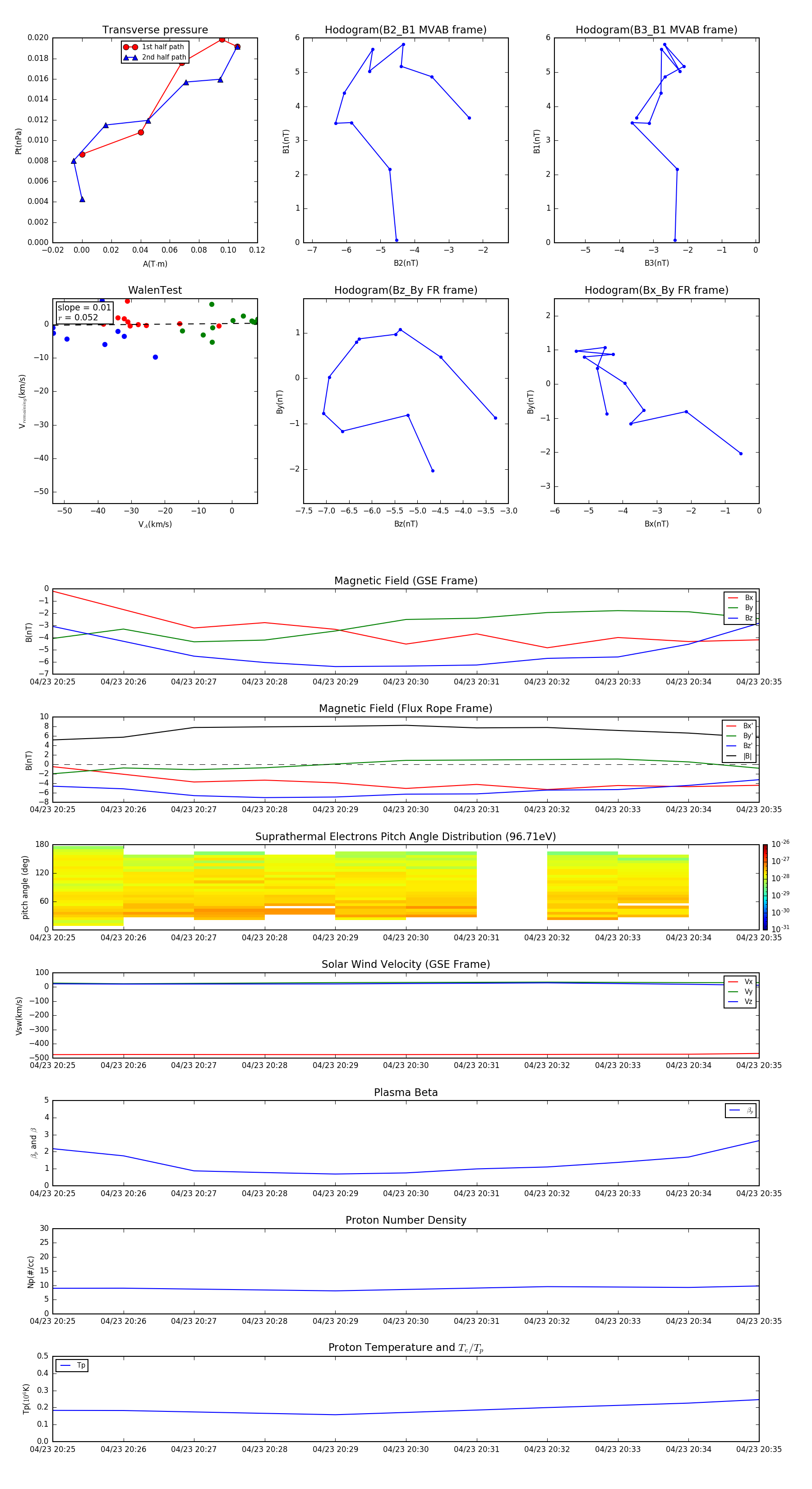This screenshot has height=1489, width=812.
Task: Select the "Hodogram(Bx_By FR frame)" title
Action: coord(656,290)
